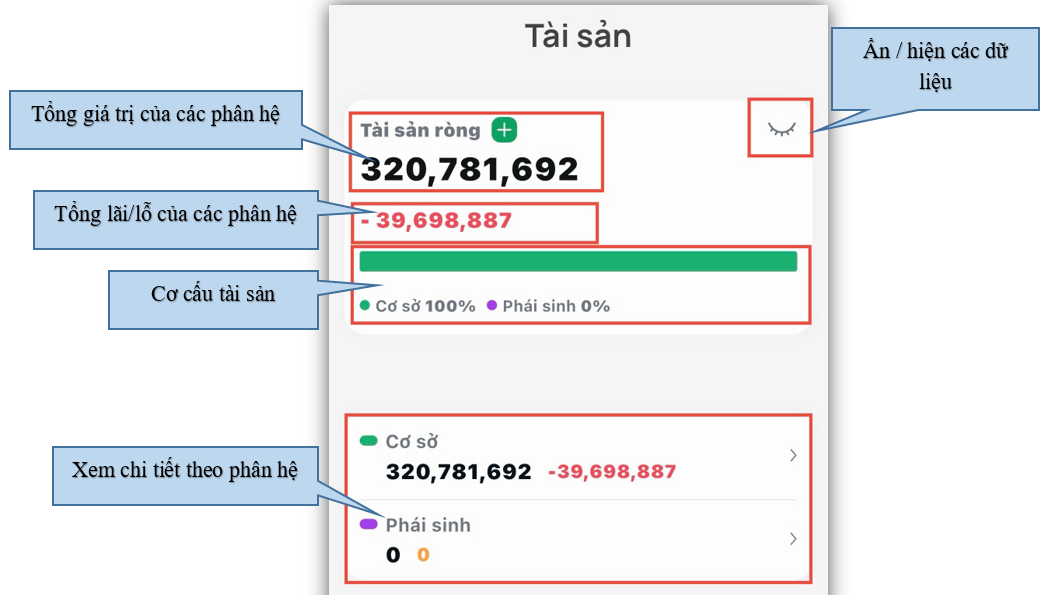Click the green plus icon beside Tài sản ròng
This screenshot has height=595, width=1043.
[x=504, y=130]
